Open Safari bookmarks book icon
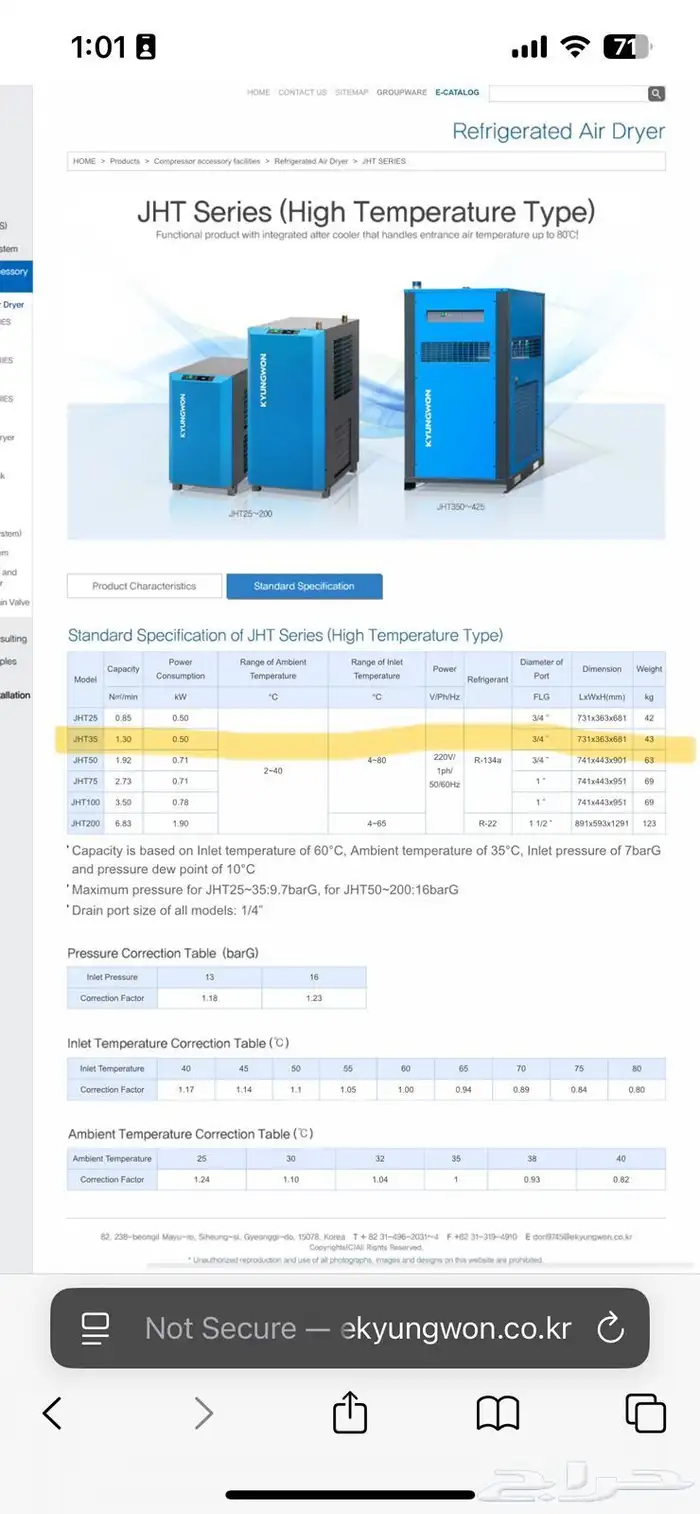This screenshot has height=1514, width=700. coord(498,1412)
